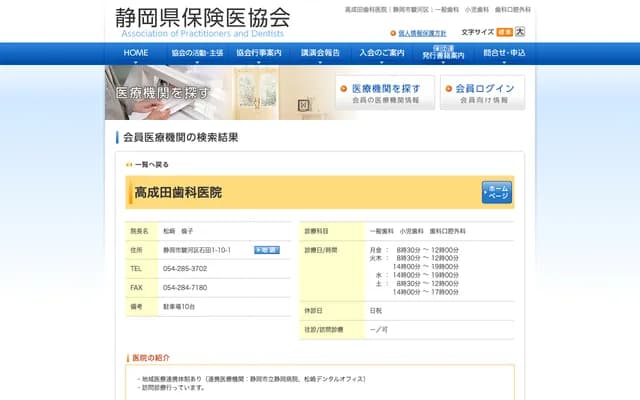Go to 協会行事案内 in navigation

click(x=259, y=53)
